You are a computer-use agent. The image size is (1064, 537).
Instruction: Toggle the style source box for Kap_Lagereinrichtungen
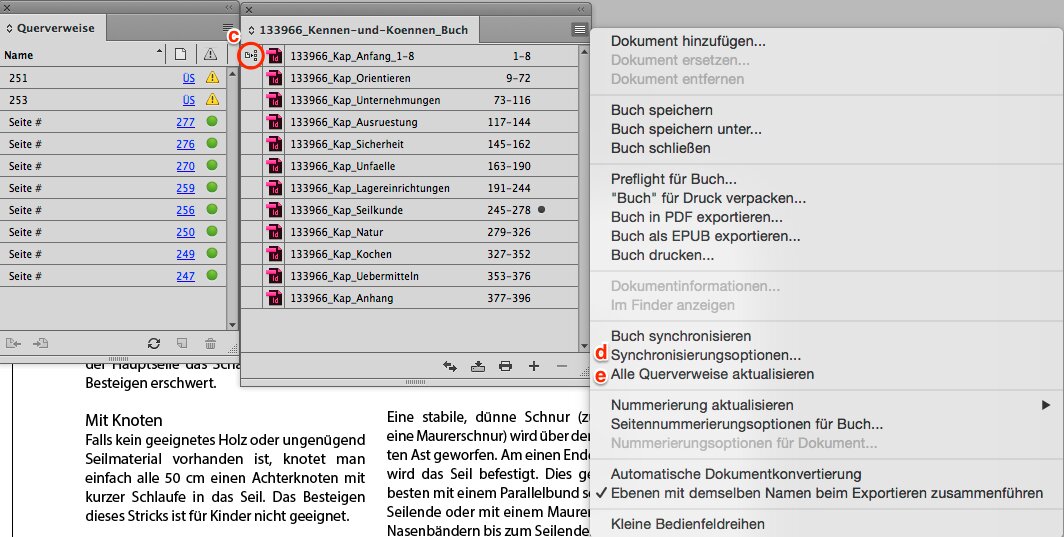[251, 188]
